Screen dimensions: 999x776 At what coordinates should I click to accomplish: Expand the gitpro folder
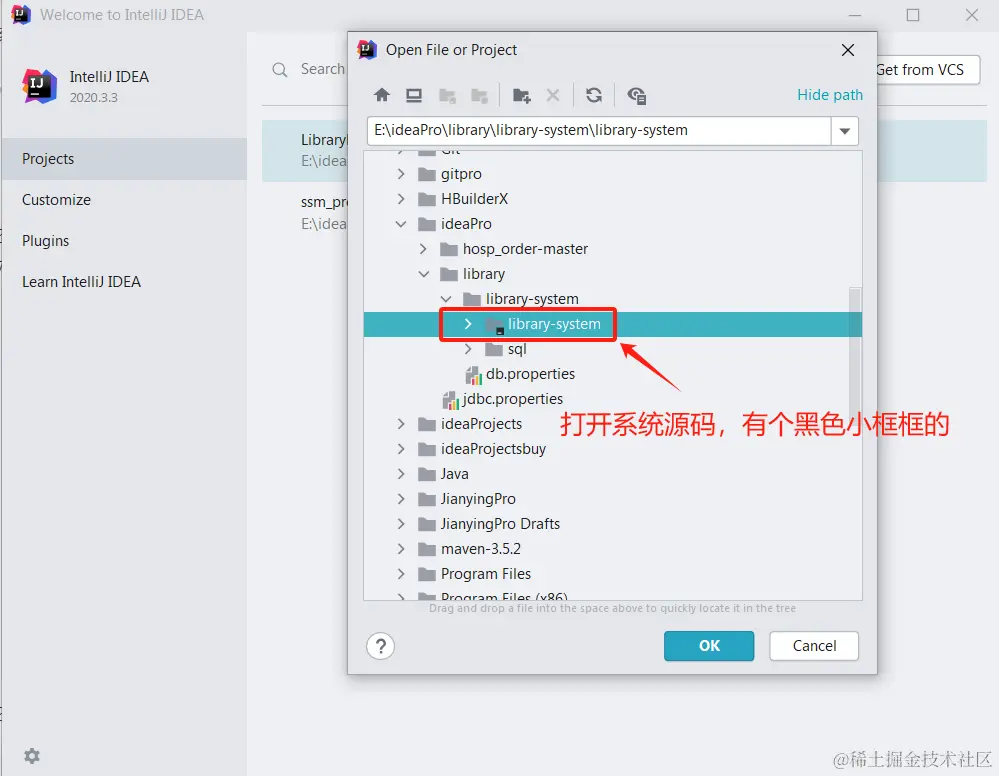coord(401,174)
